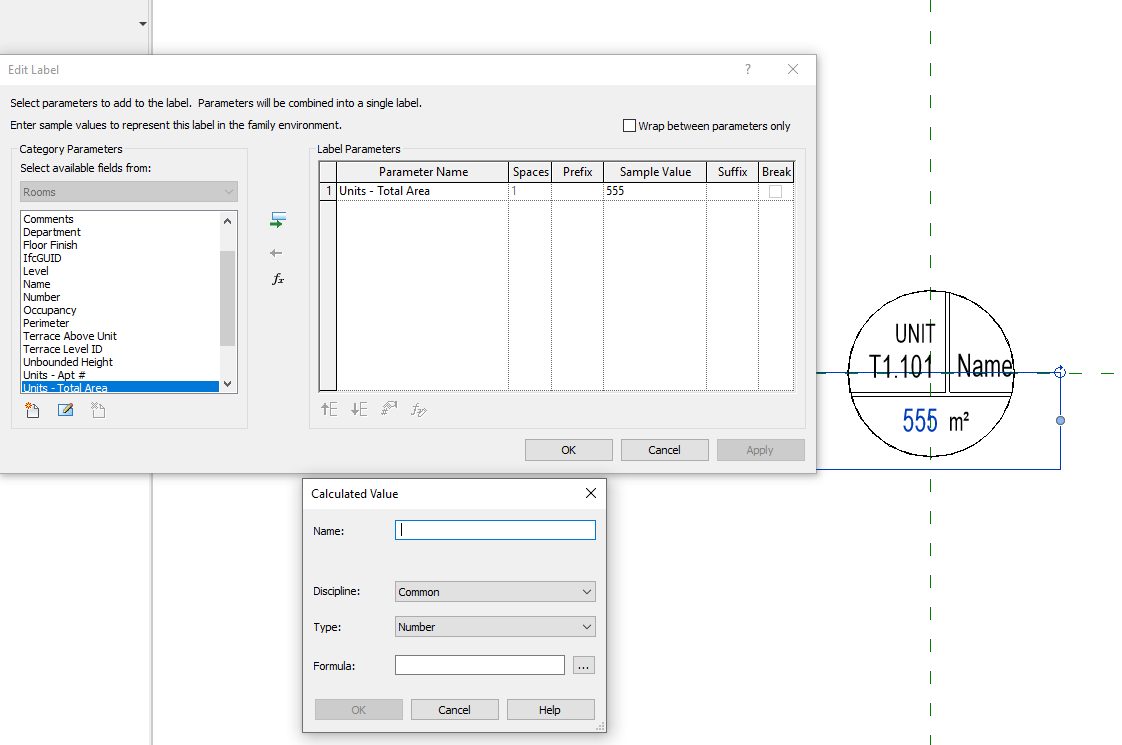Select the Occupancy parameter in the list

[x=49, y=309]
